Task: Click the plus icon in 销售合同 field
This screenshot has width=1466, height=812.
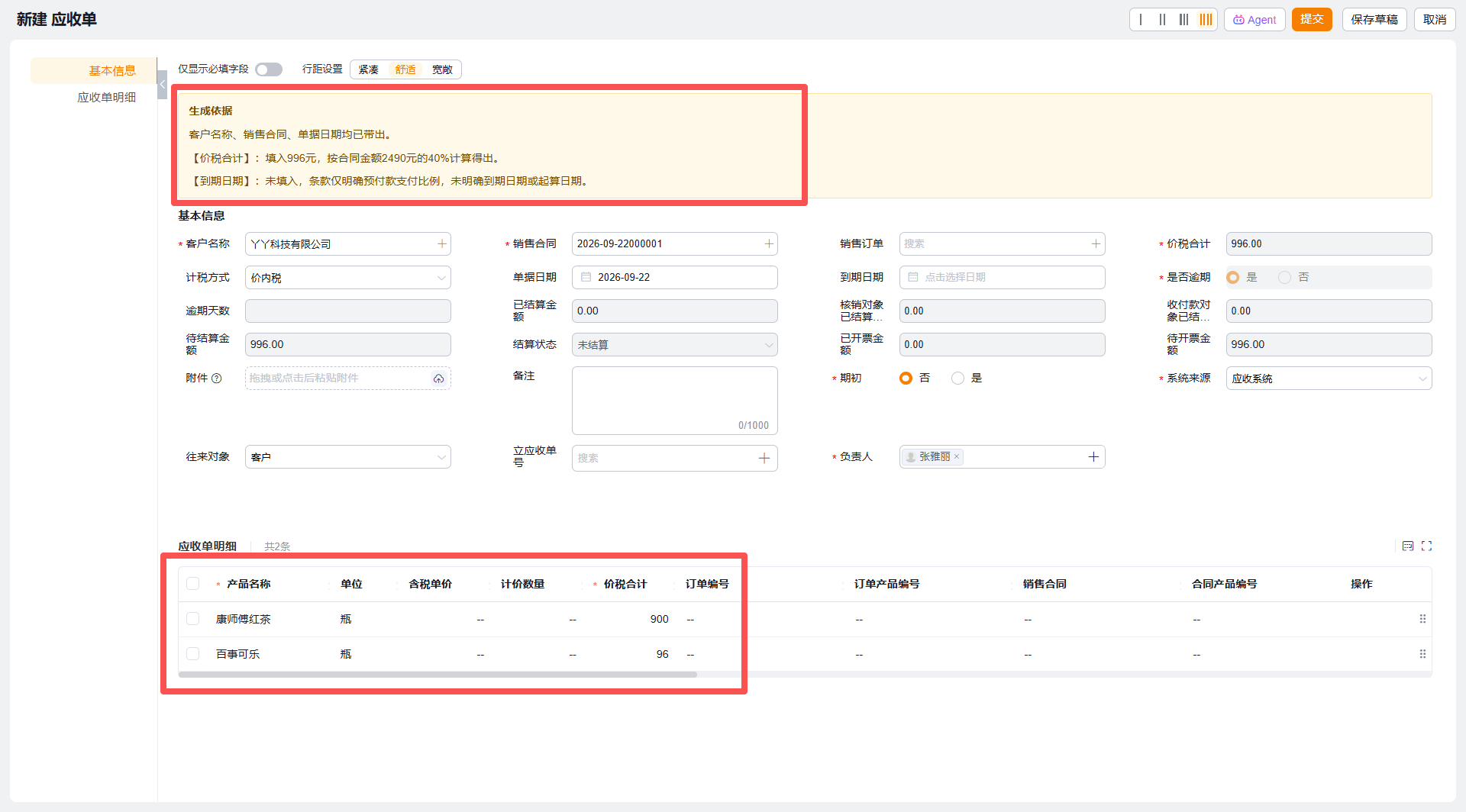Action: click(x=769, y=243)
